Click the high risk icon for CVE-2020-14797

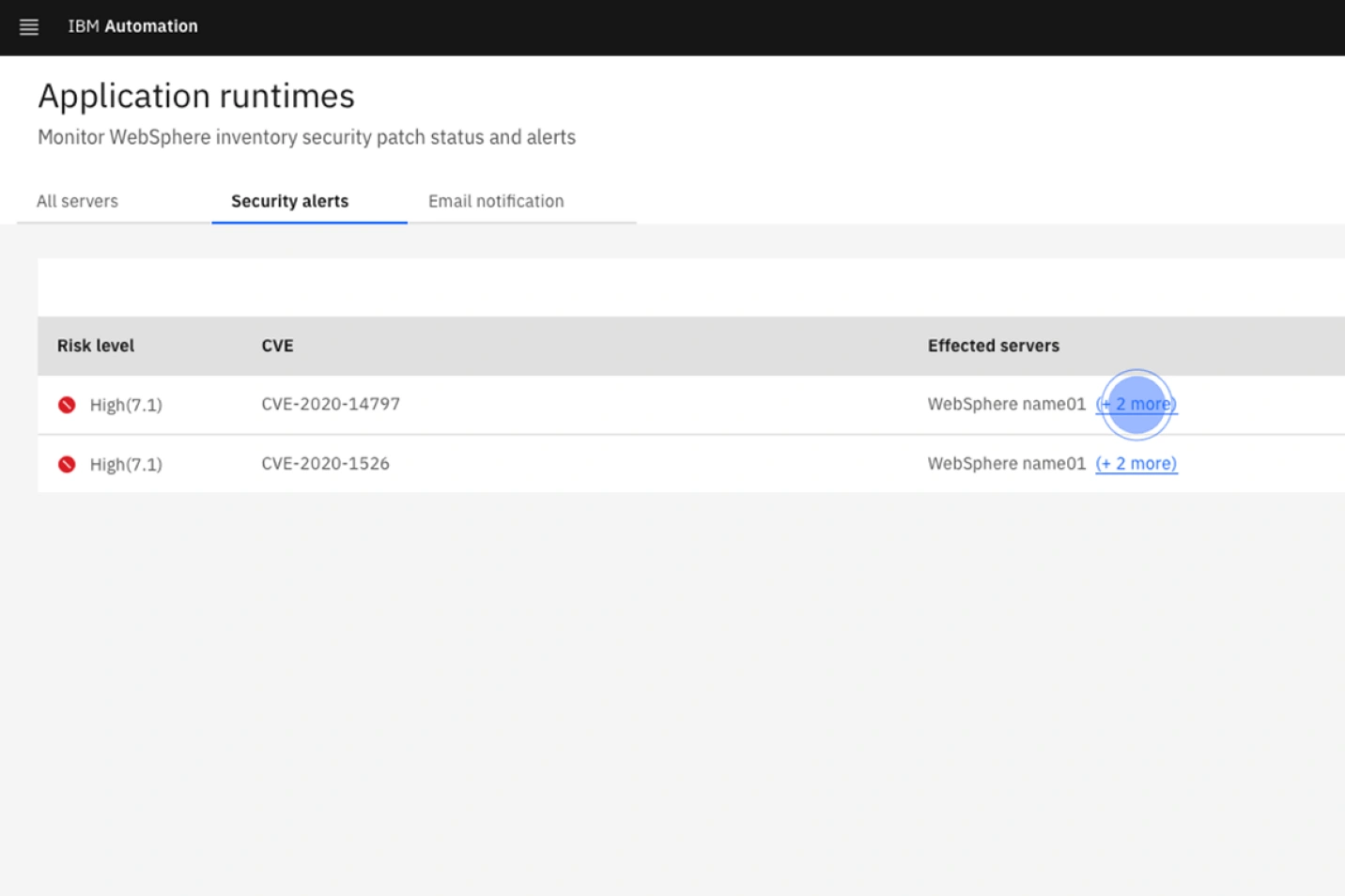67,405
